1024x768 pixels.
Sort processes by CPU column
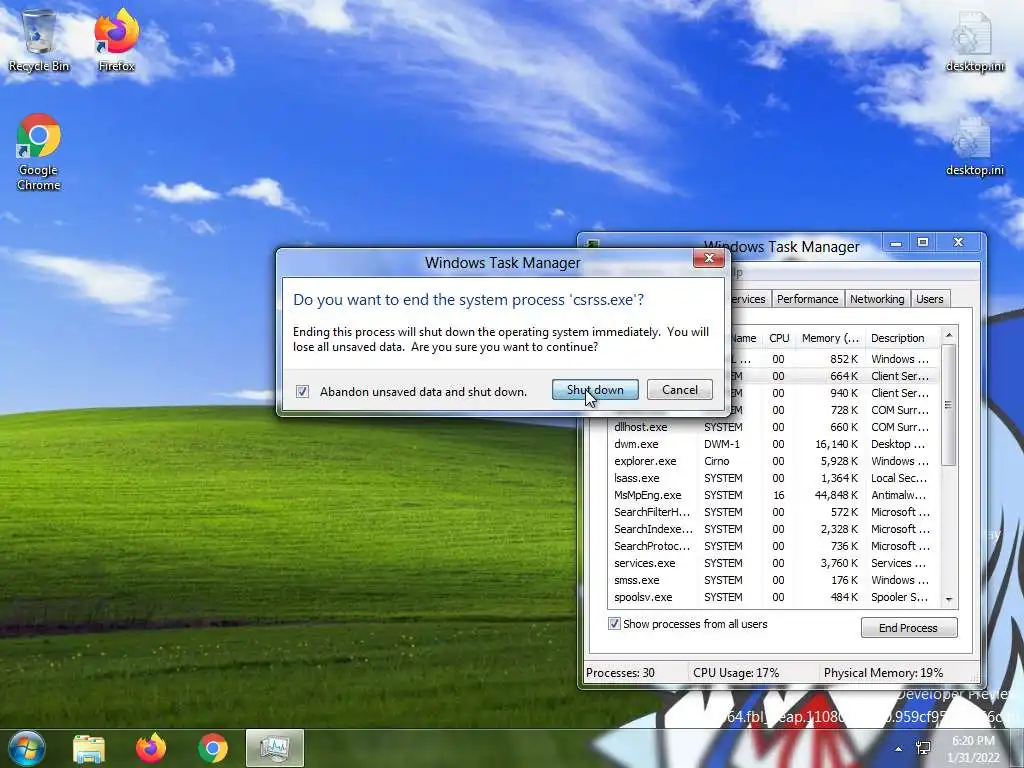click(779, 338)
